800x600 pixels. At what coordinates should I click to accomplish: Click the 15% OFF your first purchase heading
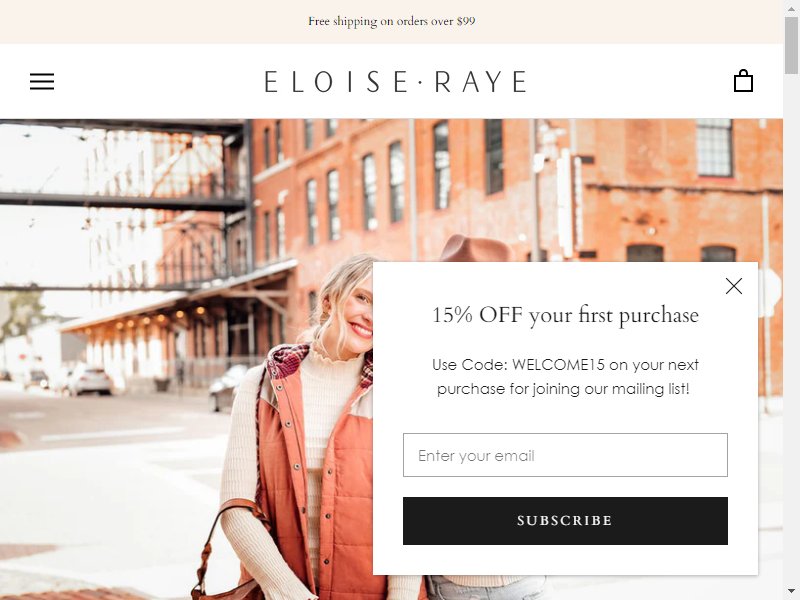pos(565,315)
